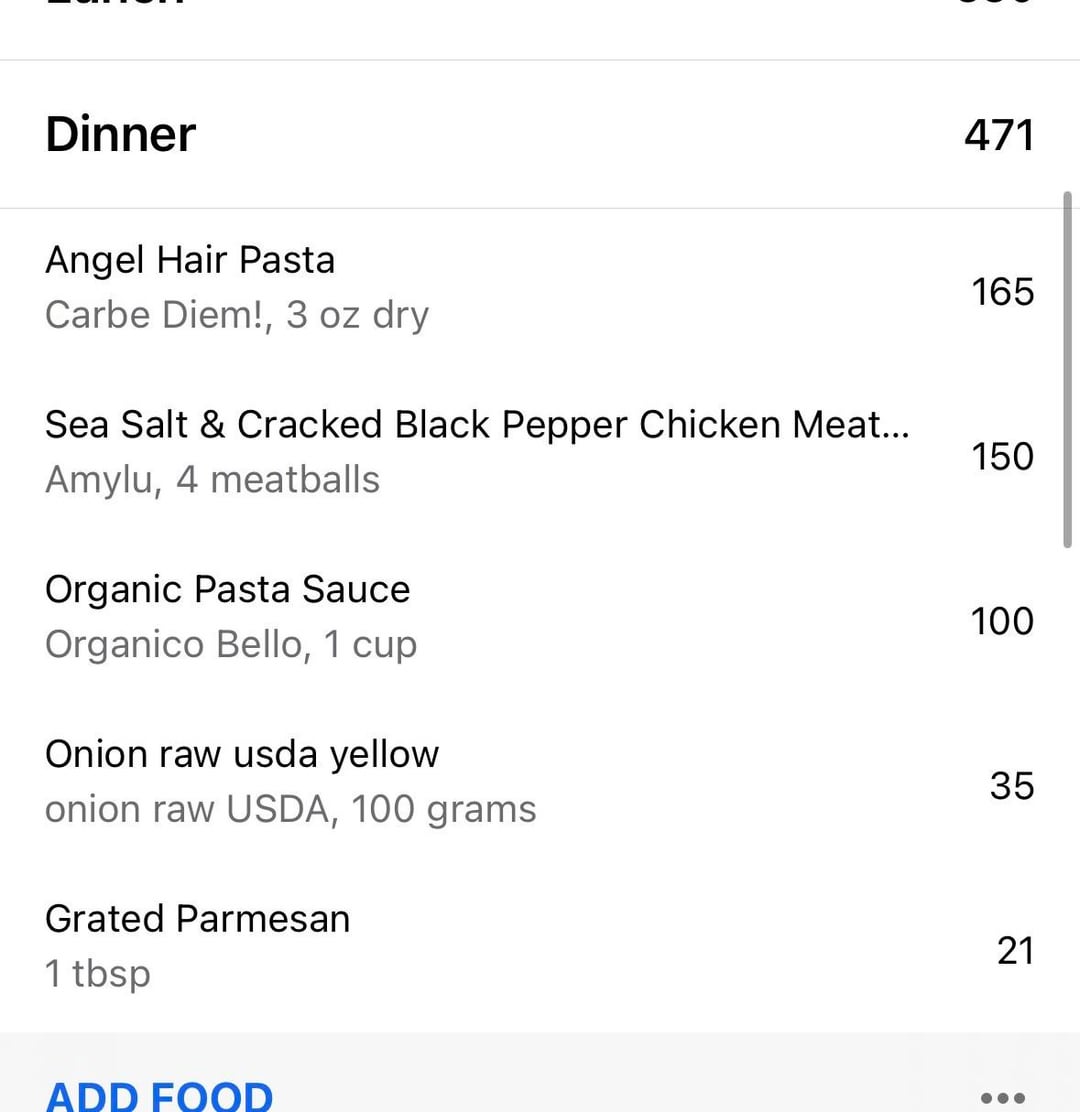Tap the 150 calorie value for meatballs
This screenshot has width=1080, height=1112.
(x=1002, y=456)
